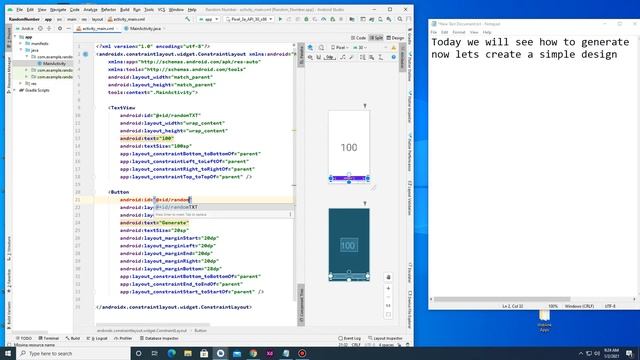Open the API 30 version dropdown in design toolbar
The image size is (640, 360).
tap(360, 48)
